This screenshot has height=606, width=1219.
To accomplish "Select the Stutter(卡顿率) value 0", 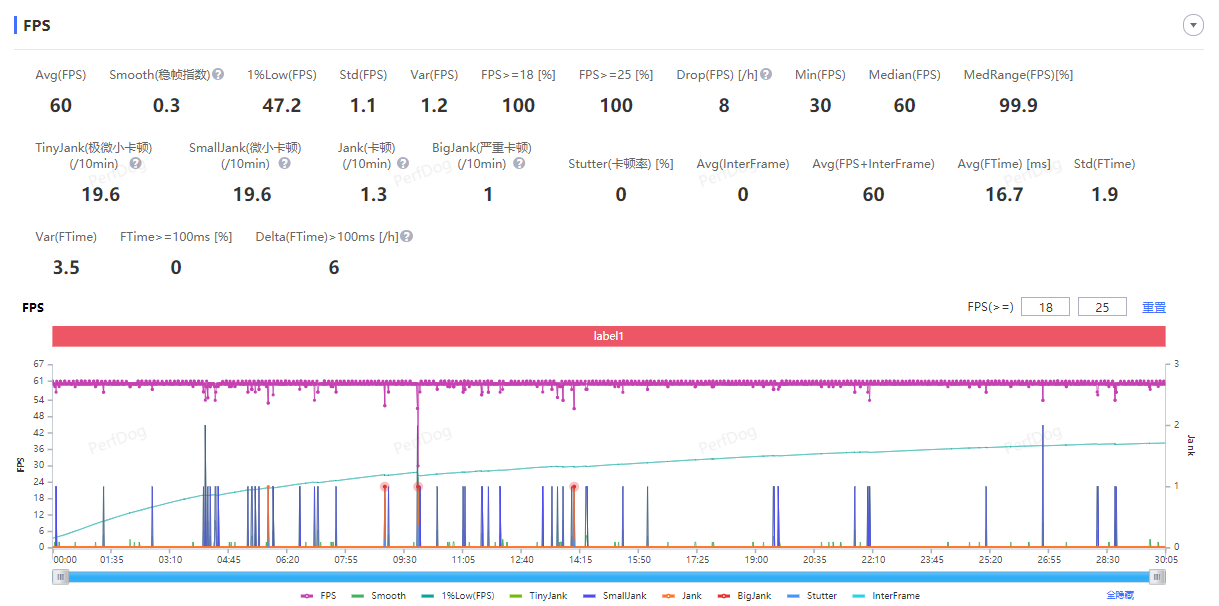I will pyautogui.click(x=621, y=194).
